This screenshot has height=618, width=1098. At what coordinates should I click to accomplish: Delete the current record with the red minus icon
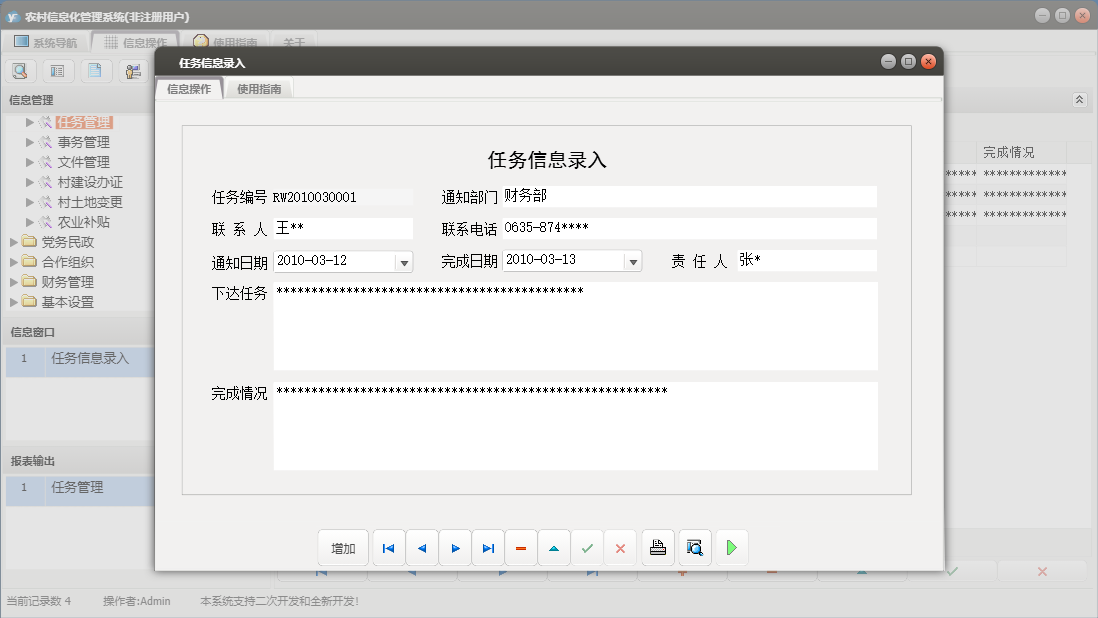521,547
